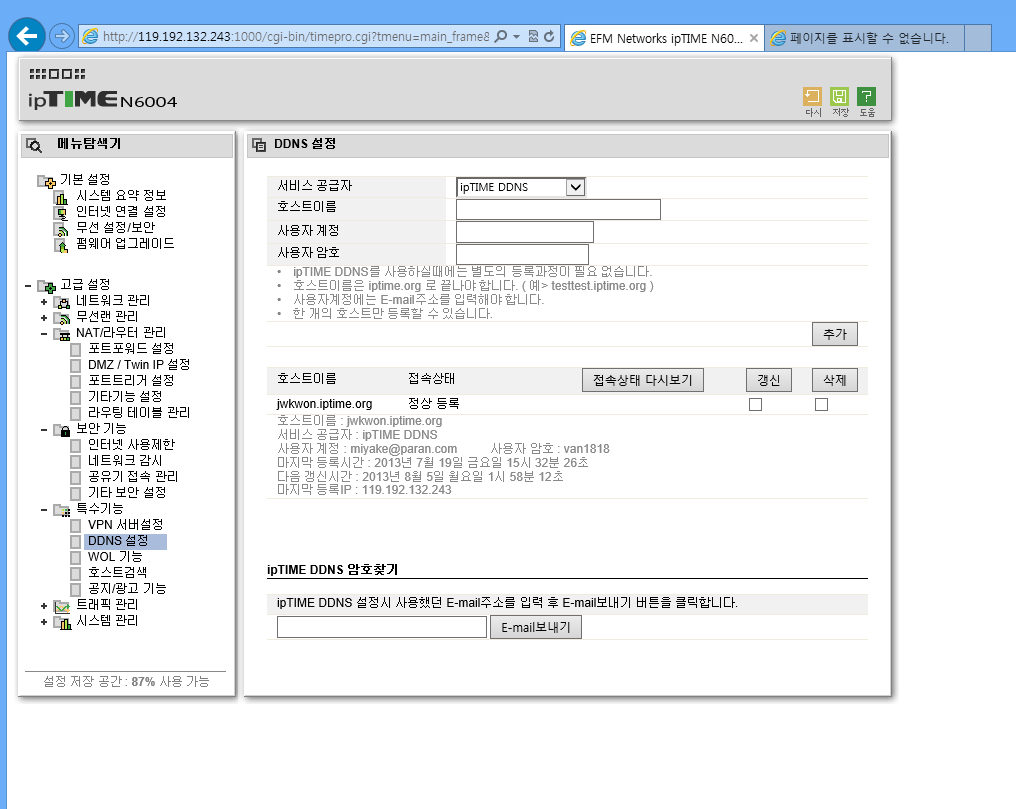Expand the 네트워크 관리 tree node
Screen dimensions: 1016x809
44,301
